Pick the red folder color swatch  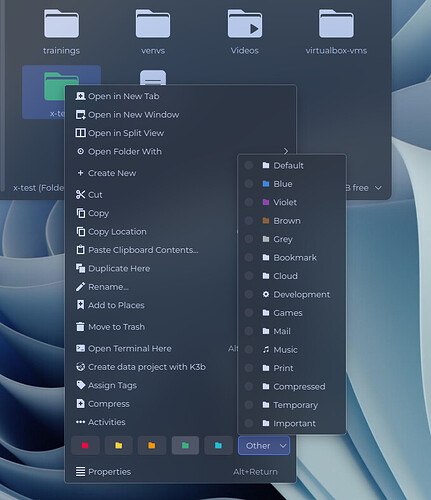point(85,446)
